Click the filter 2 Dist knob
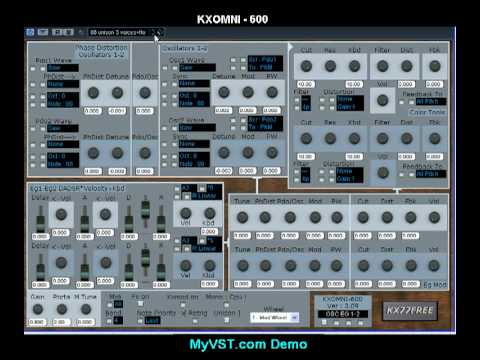The image size is (480, 360). click(x=407, y=138)
